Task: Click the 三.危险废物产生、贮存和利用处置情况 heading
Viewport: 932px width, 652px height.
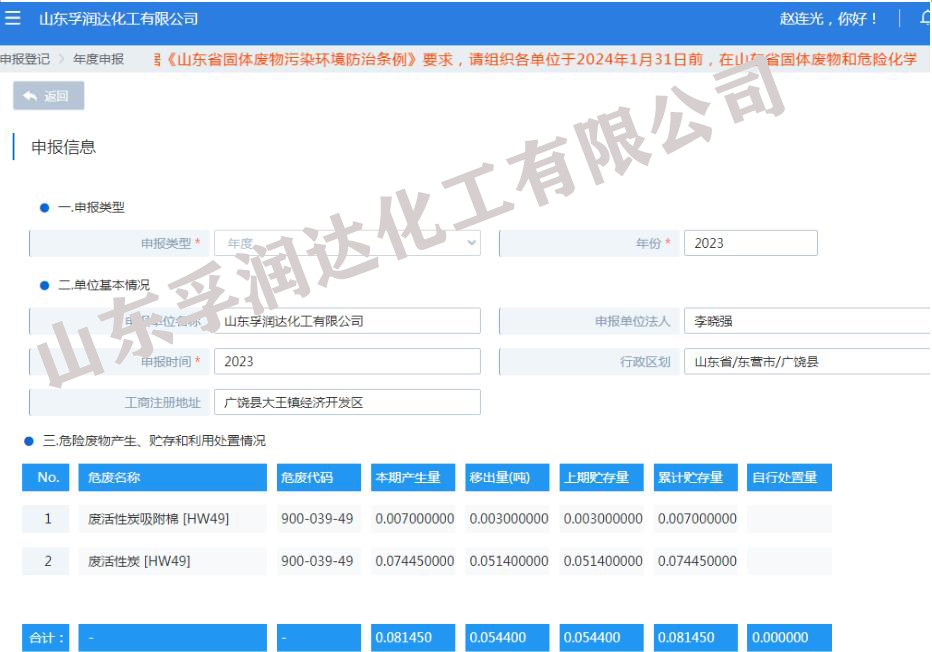Action: point(154,441)
